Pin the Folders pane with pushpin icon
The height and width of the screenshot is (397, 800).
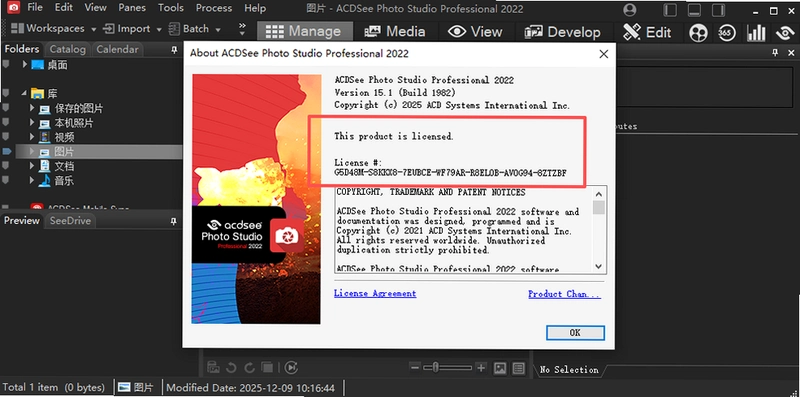(x=174, y=50)
